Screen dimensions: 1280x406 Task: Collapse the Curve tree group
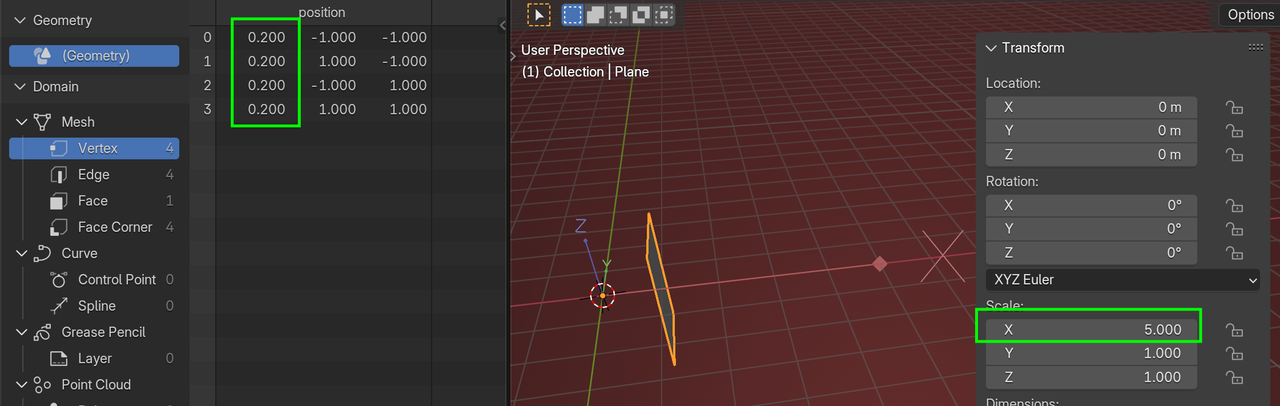(x=22, y=253)
